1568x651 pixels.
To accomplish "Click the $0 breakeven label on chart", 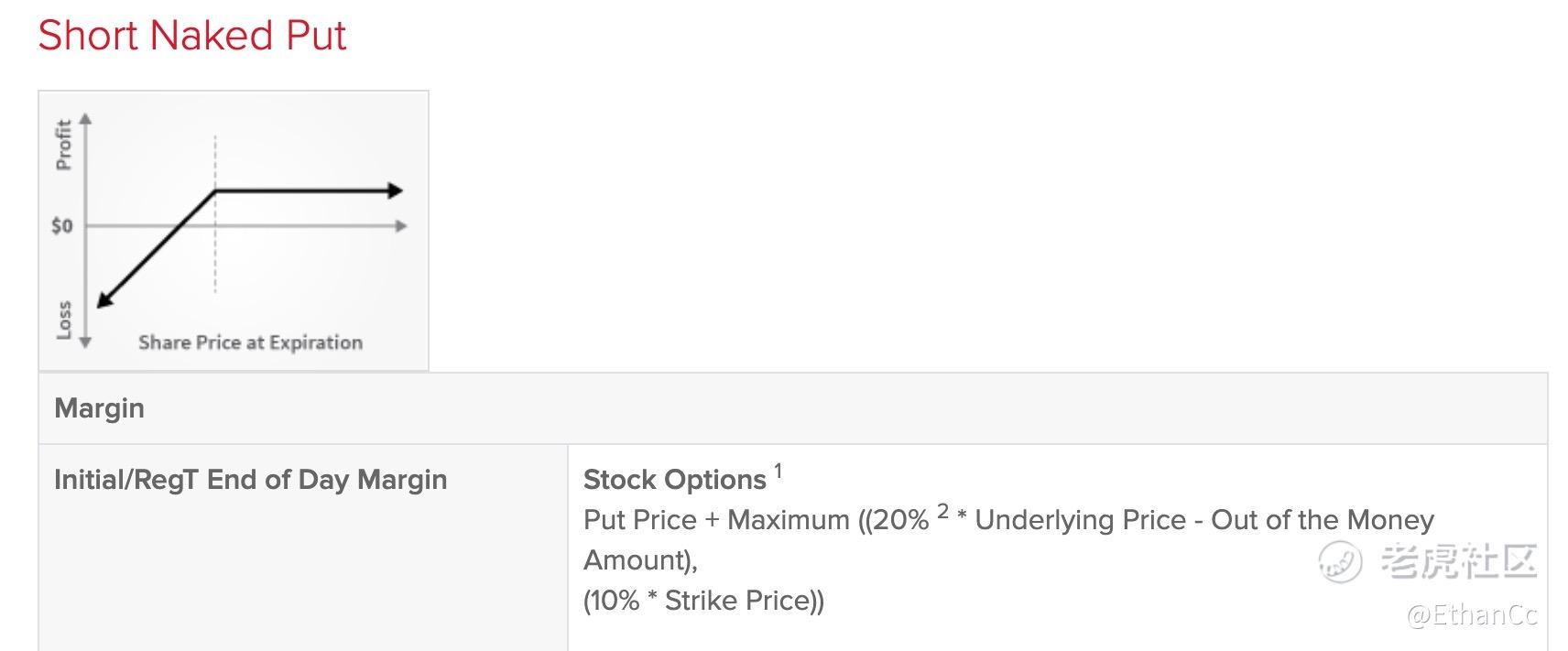I will click(x=61, y=225).
